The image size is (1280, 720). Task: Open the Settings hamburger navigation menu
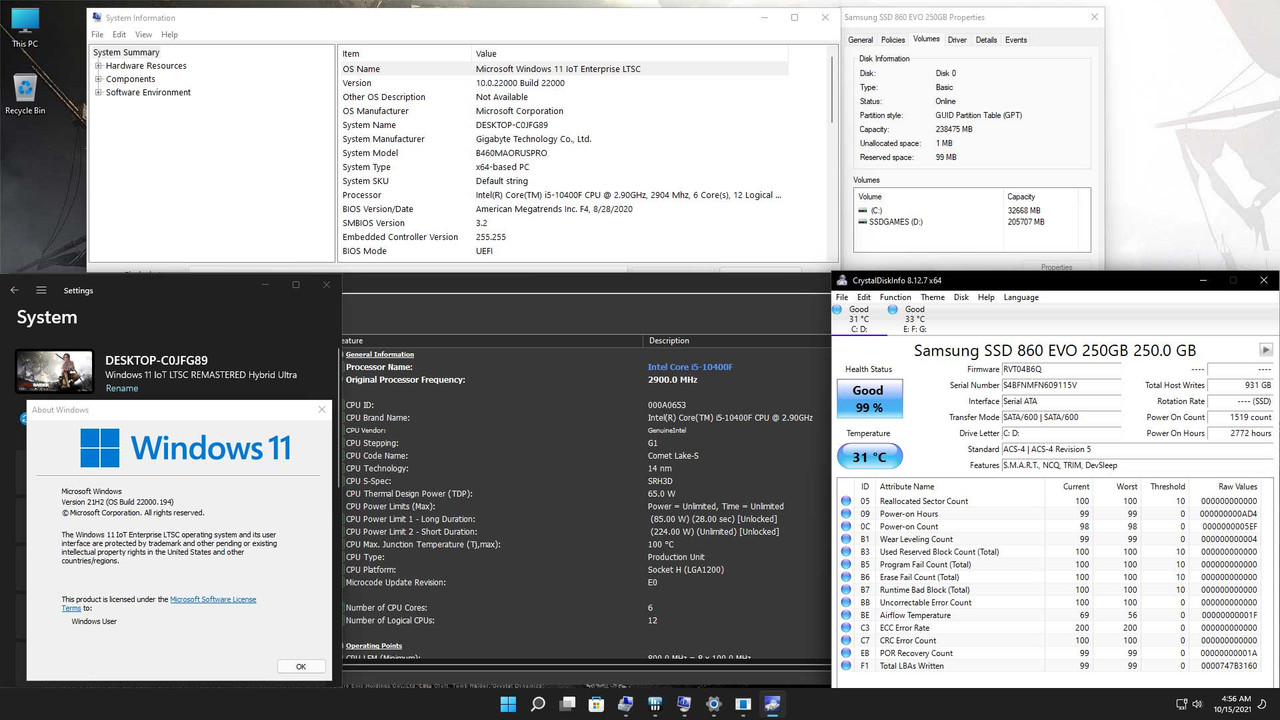(41, 290)
